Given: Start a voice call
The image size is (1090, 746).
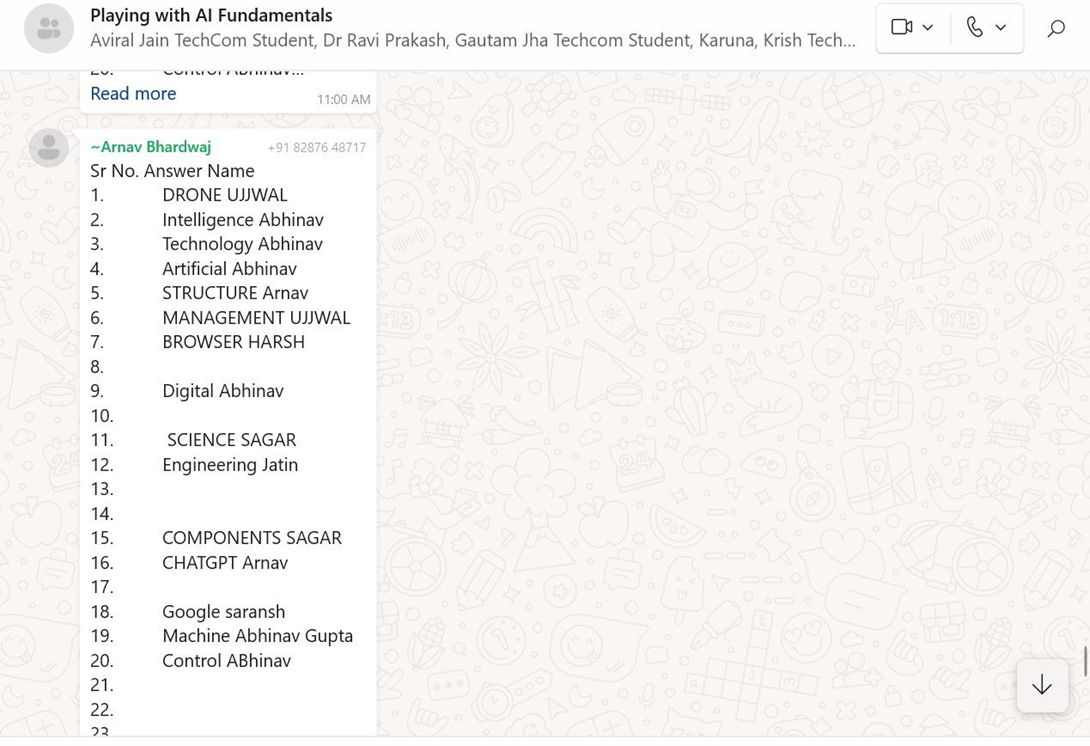Looking at the screenshot, I should (975, 28).
